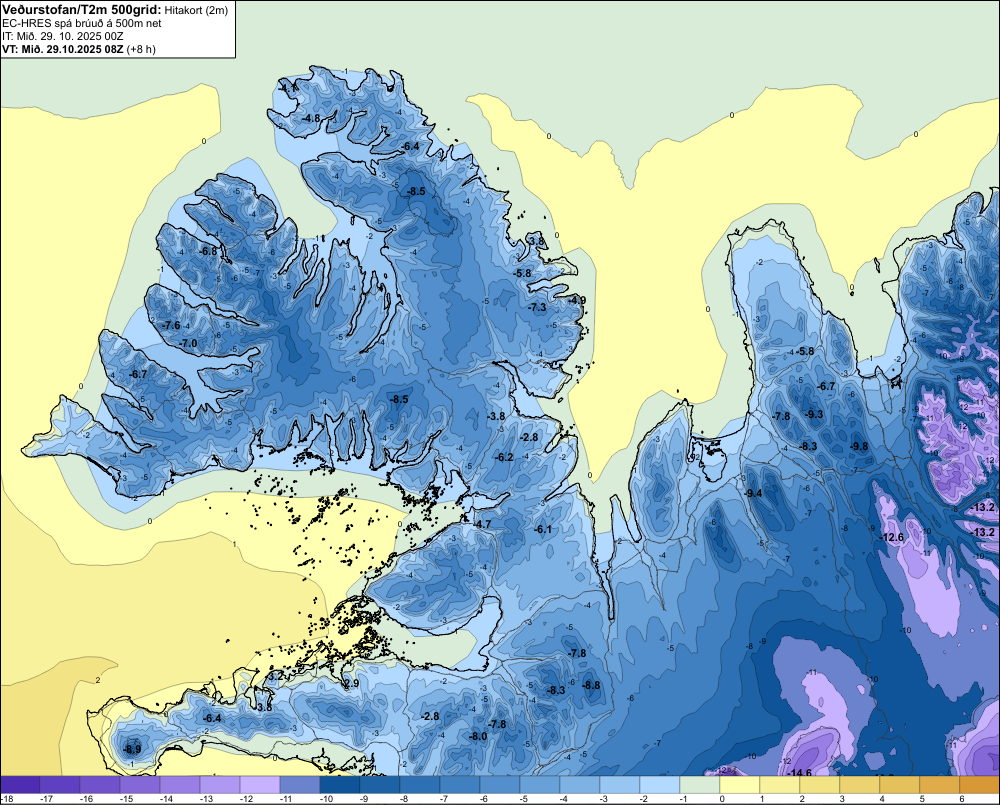Pick the legend swatch between 2 and 3
The width and height of the screenshot is (1000, 805).
click(x=820, y=785)
